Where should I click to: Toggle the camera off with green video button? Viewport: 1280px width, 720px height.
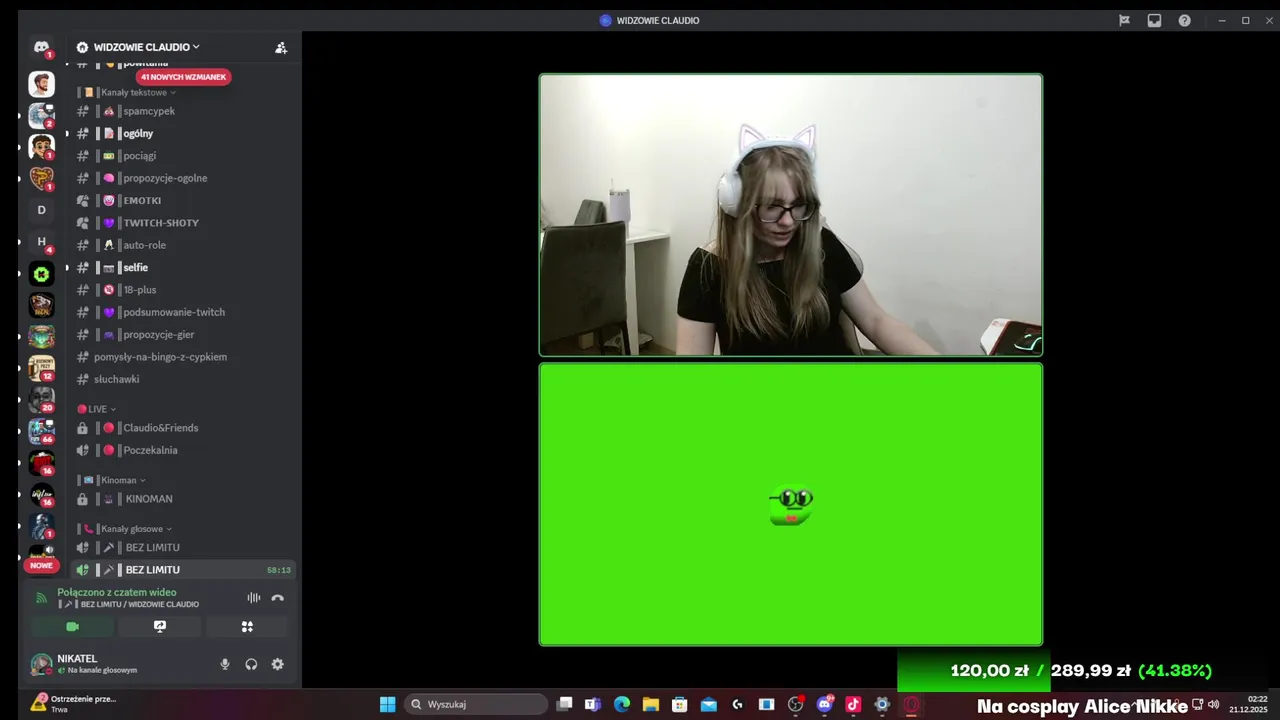pos(72,627)
